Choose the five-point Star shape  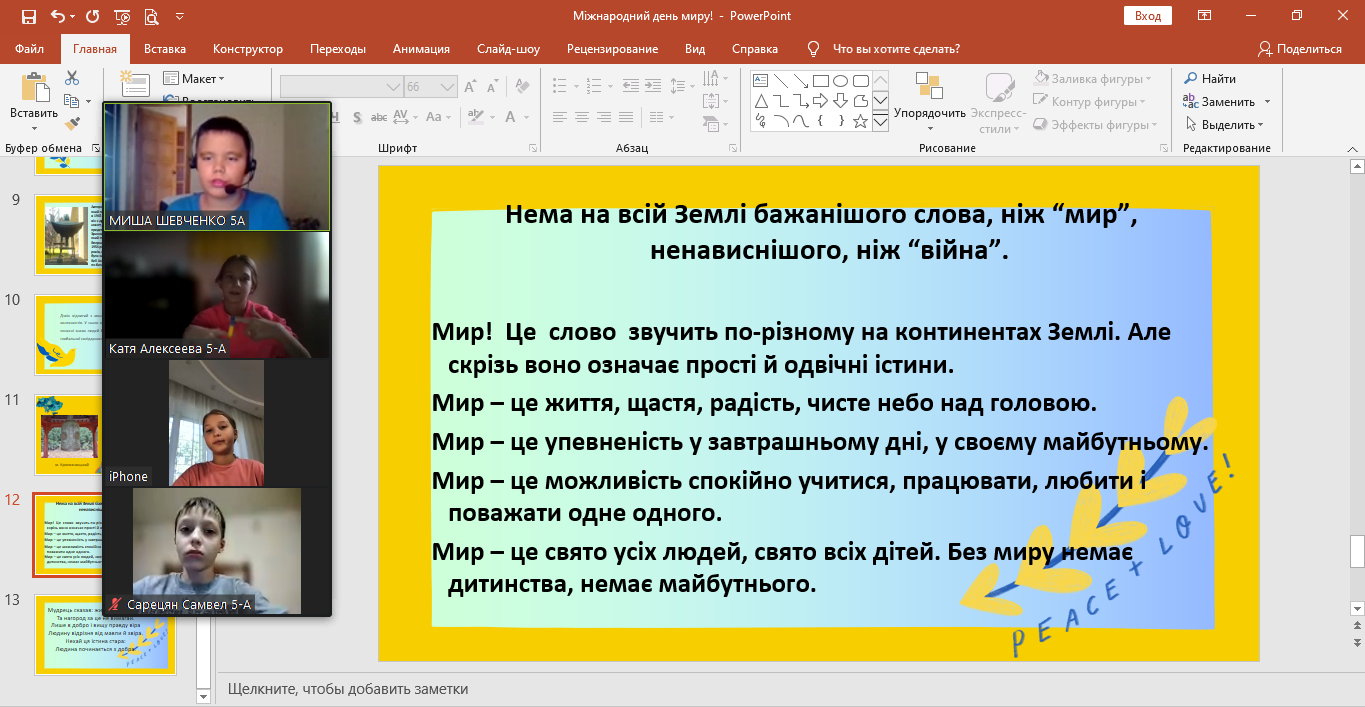[x=860, y=121]
